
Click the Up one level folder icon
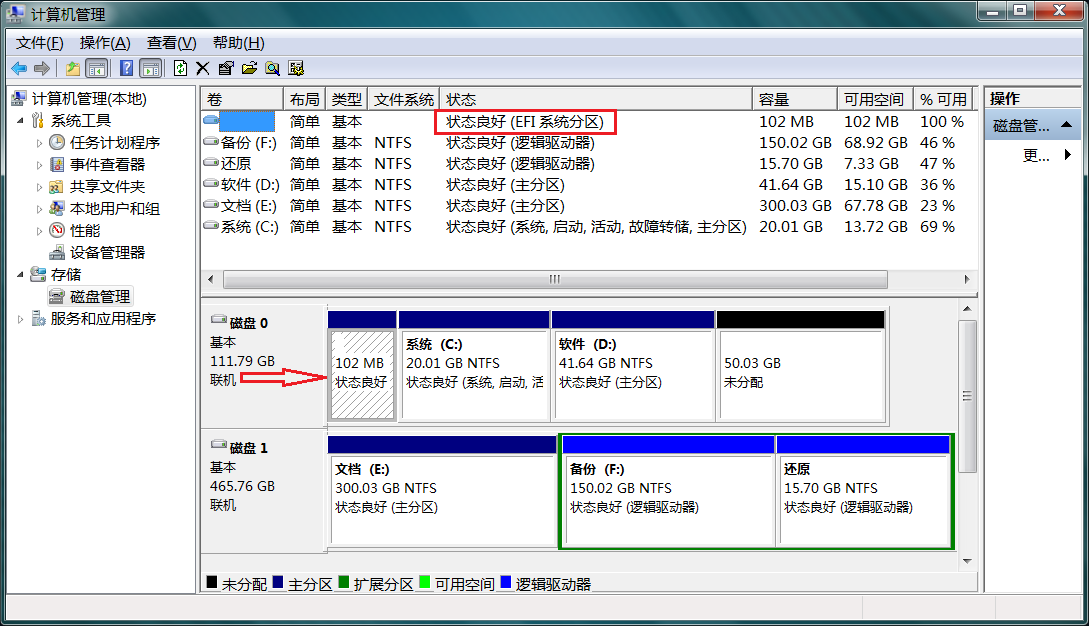coord(72,68)
